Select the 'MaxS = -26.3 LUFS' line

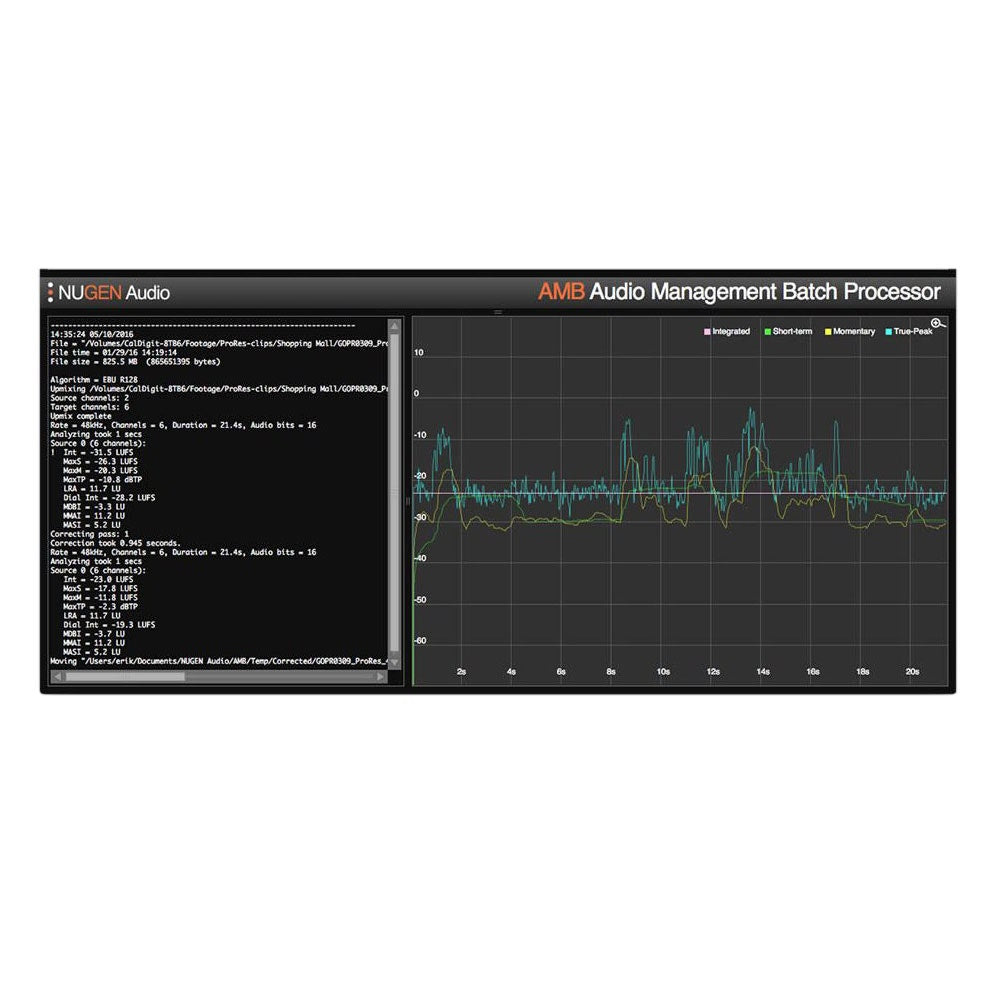coord(100,461)
